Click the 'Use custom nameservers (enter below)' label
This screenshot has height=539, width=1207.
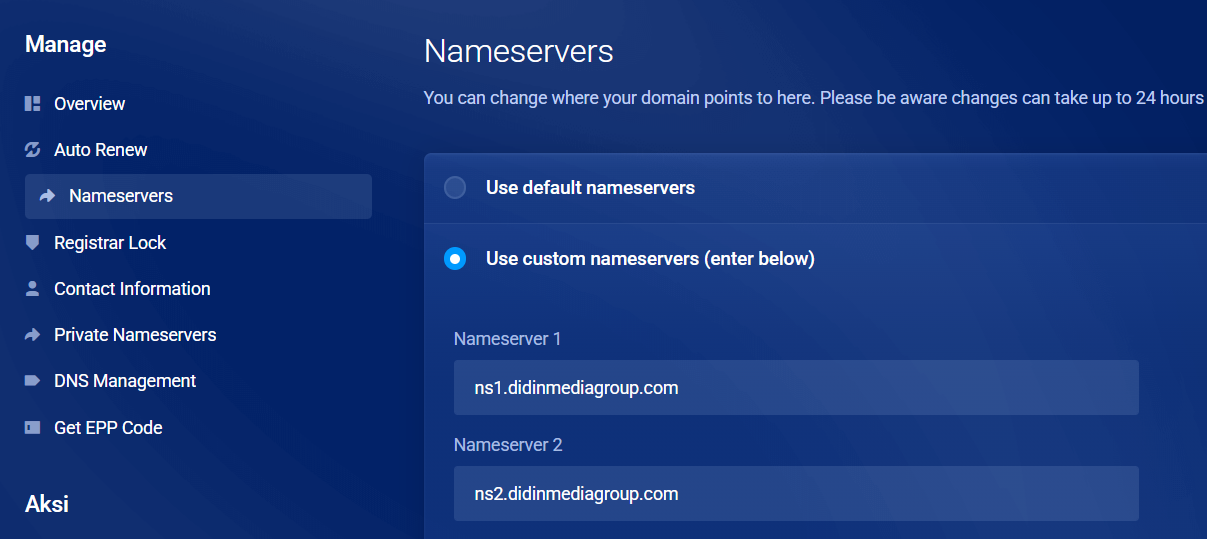650,259
